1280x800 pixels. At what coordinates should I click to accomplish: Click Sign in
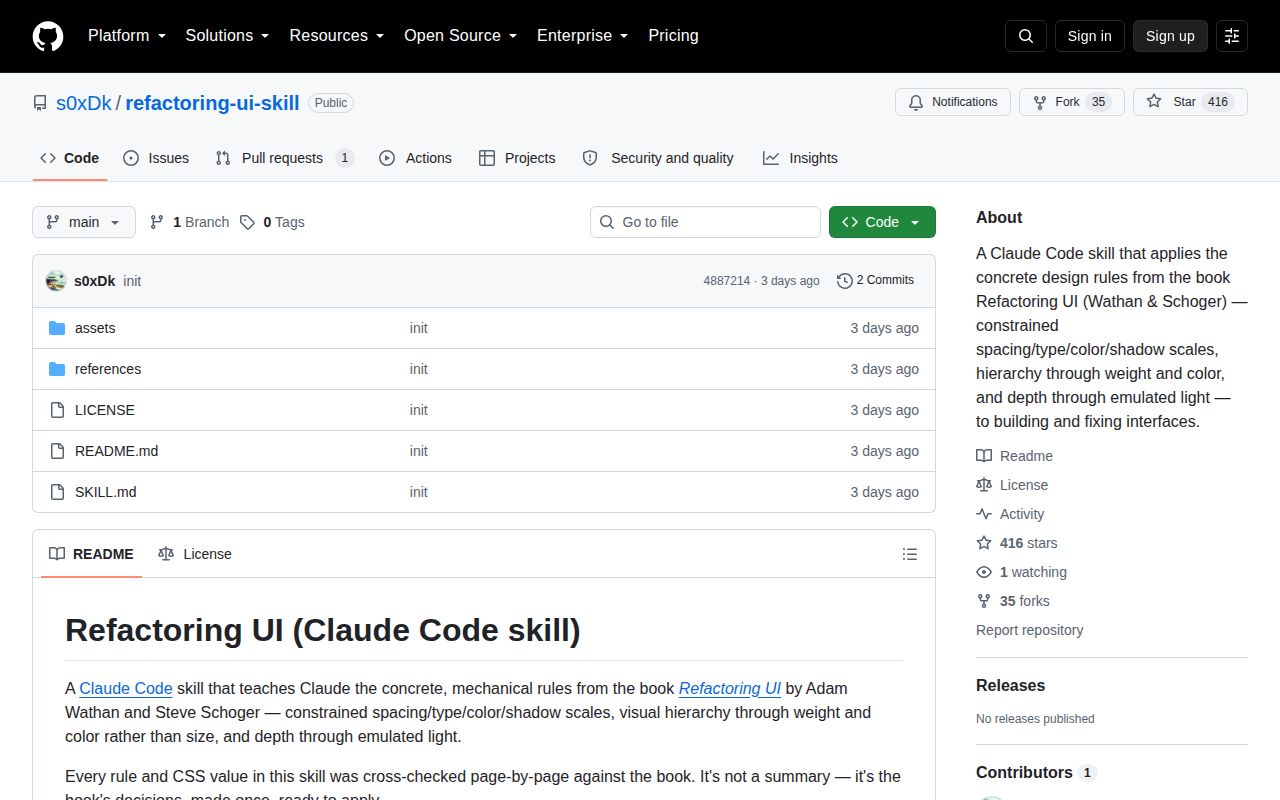tap(1089, 36)
